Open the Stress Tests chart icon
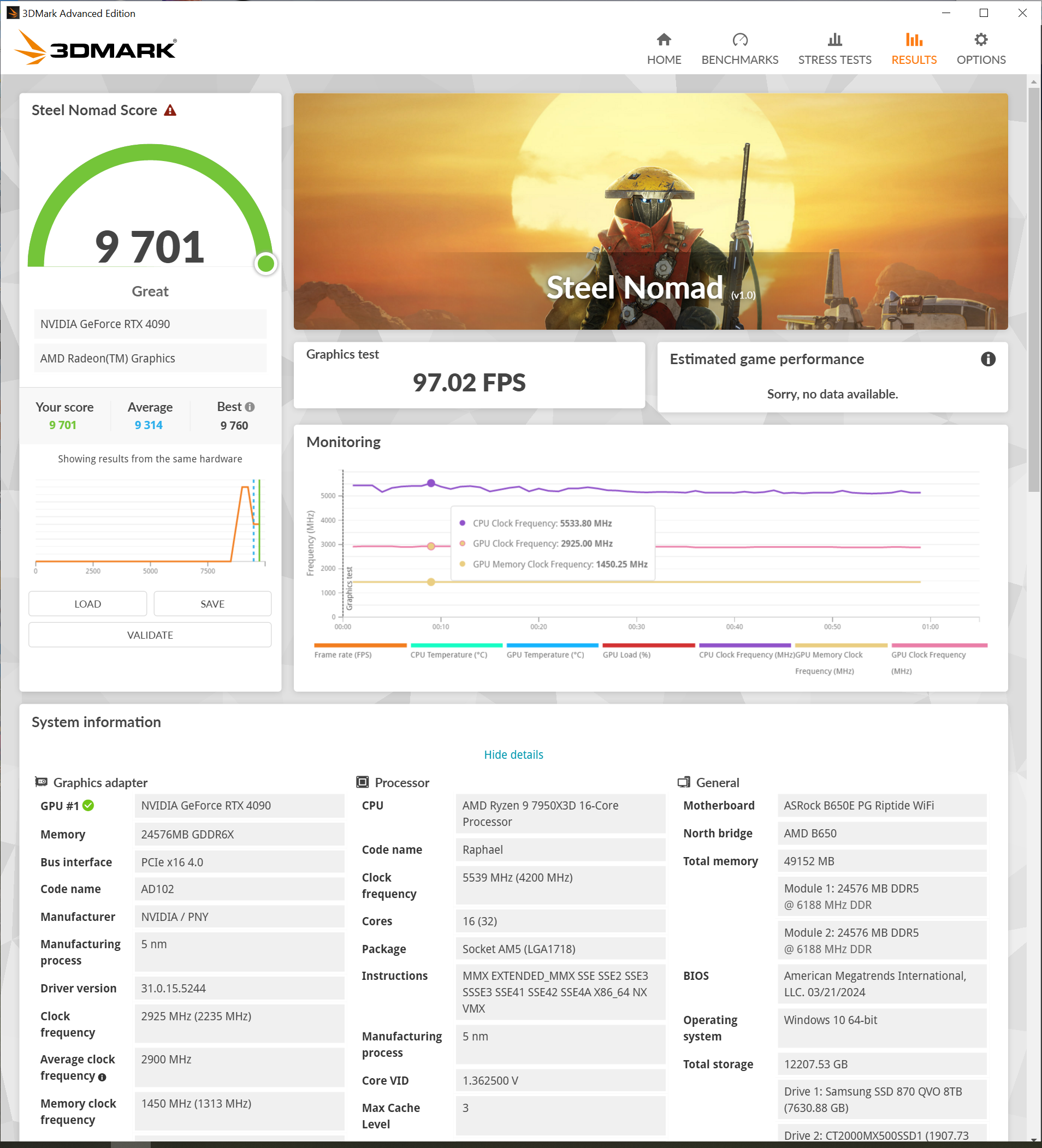Screen dimensions: 1042x1148 [x=834, y=39]
